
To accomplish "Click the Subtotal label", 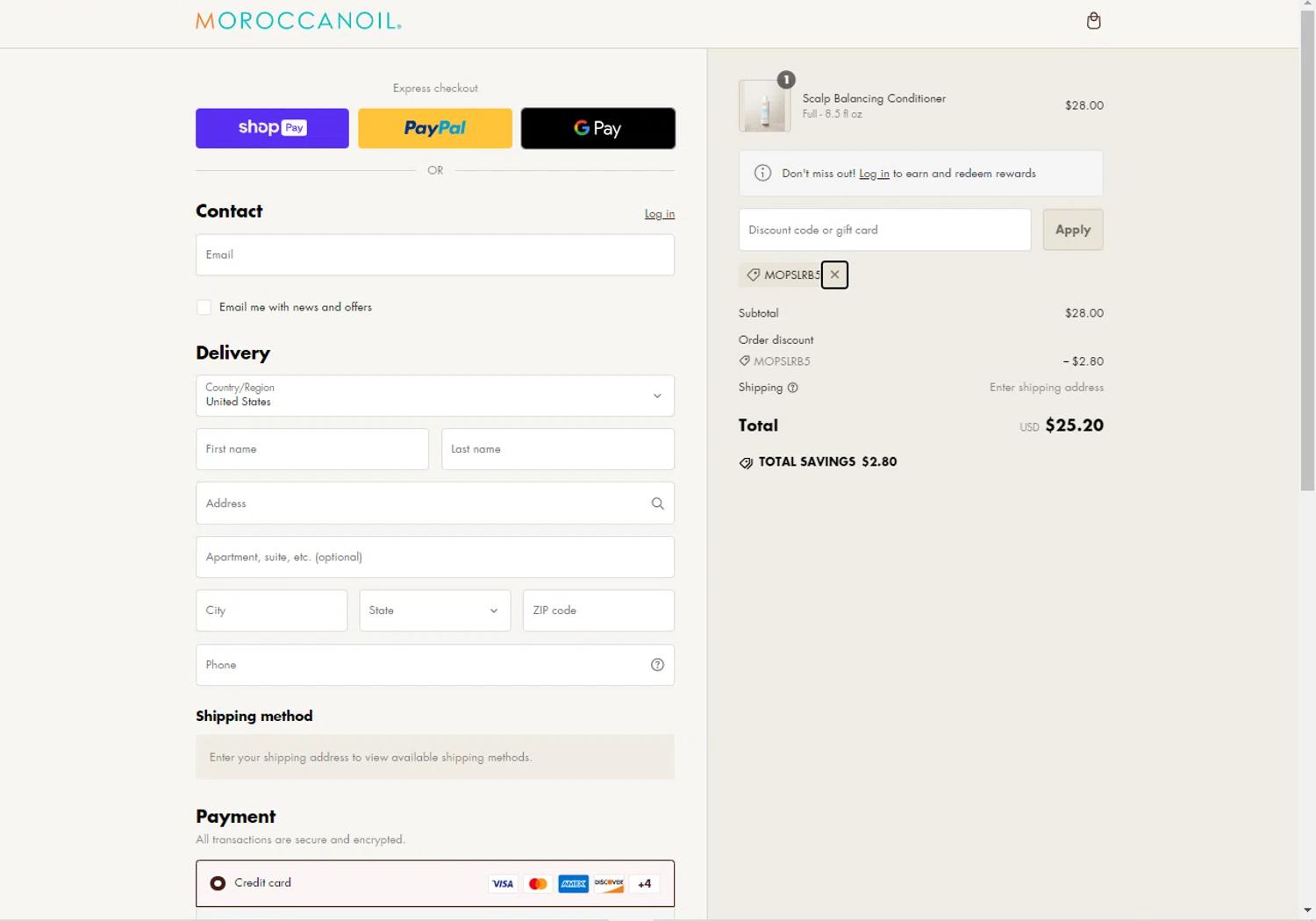I will [758, 313].
